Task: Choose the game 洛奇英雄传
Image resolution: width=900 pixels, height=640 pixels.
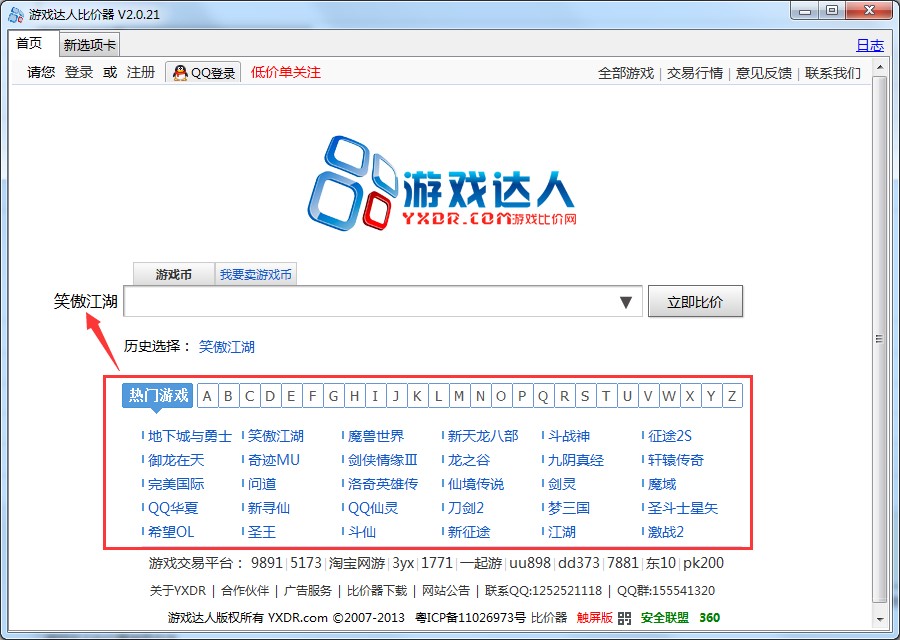Action: click(x=382, y=484)
